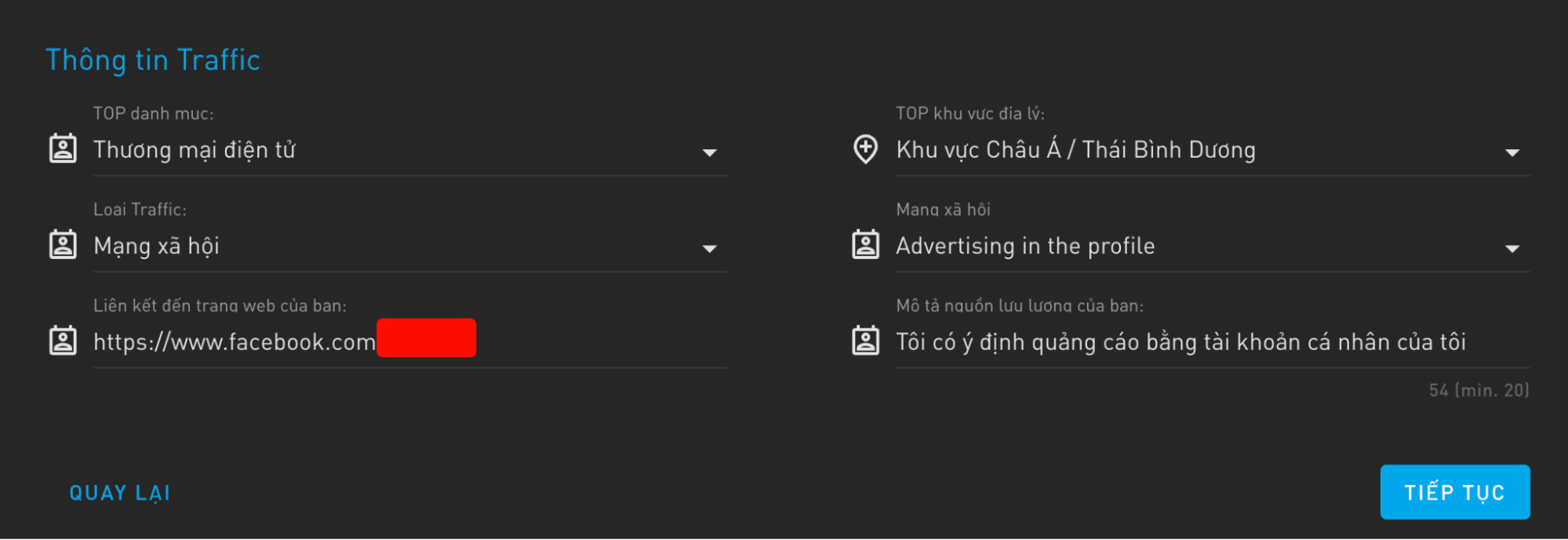1568x540 pixels.
Task: Expand the TOP khu vực địa lý dropdown arrow
Action: click(1512, 152)
